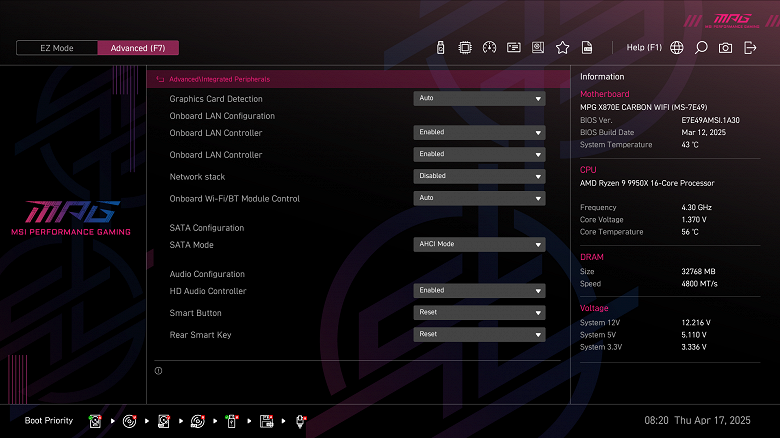
Task: Click the 4800 MT/s speed value
Action: tap(699, 284)
